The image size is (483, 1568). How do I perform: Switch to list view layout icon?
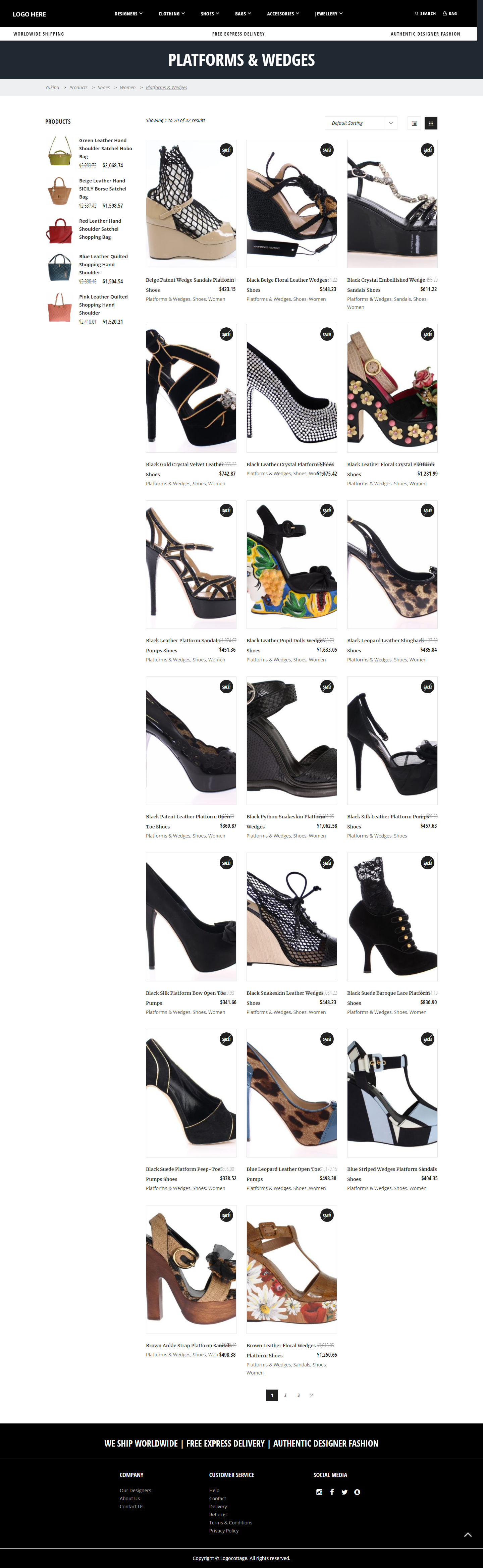414,123
